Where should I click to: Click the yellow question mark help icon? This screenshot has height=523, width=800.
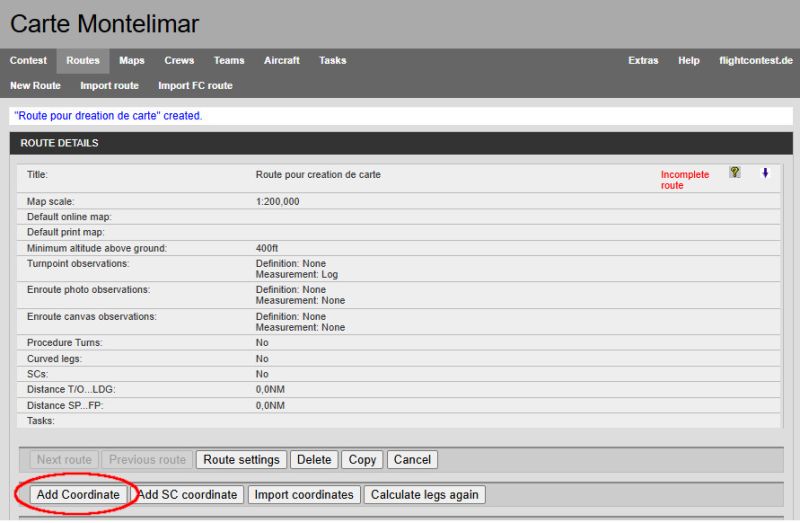pos(735,173)
